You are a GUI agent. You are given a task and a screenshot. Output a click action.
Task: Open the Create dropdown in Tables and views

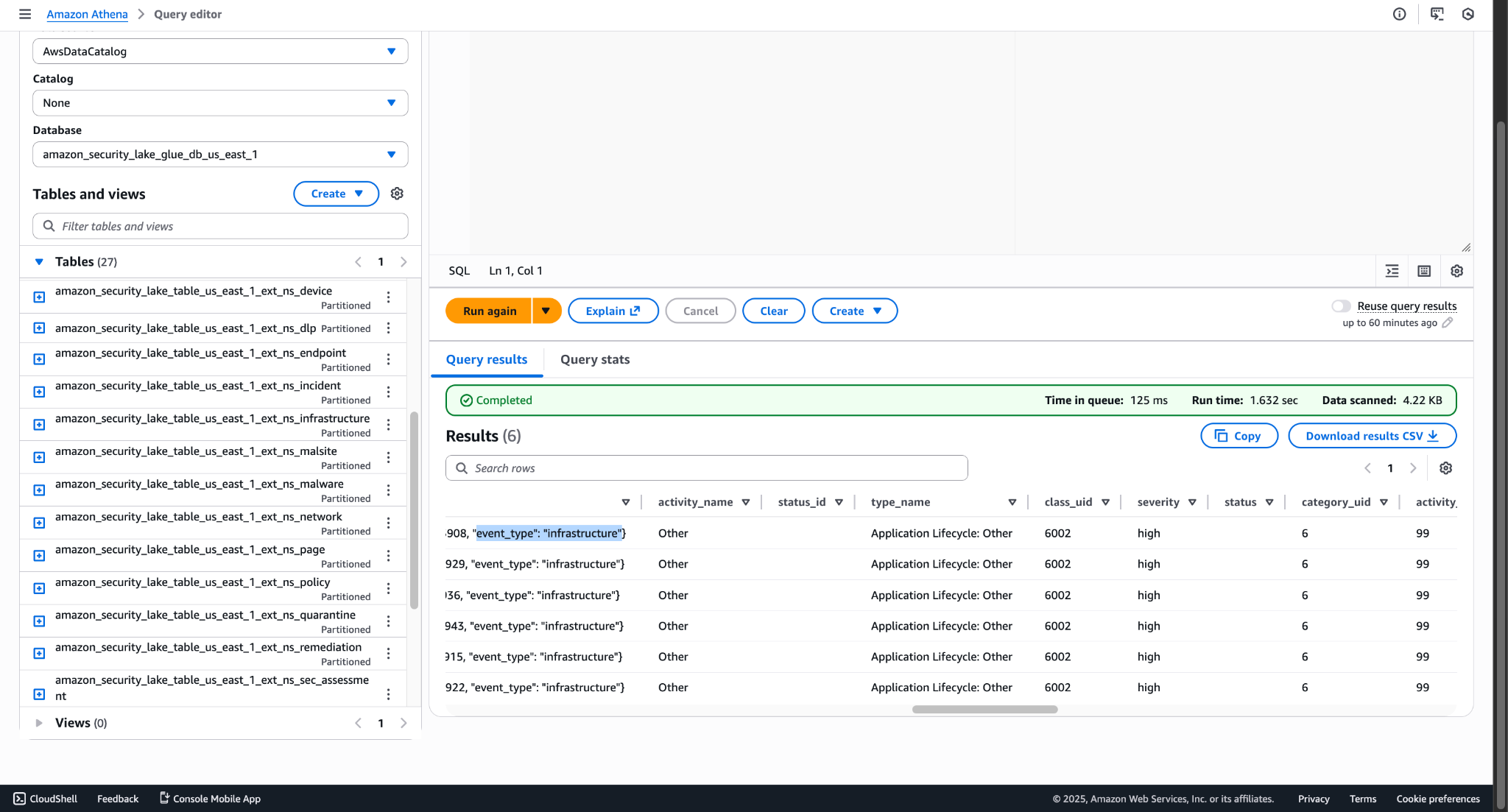[x=336, y=194]
